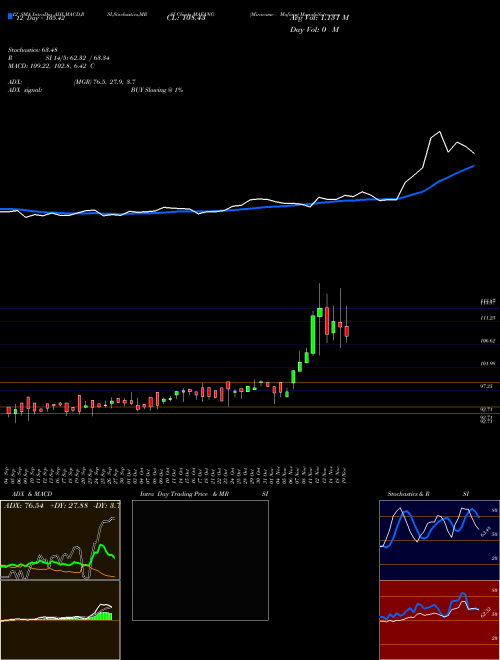Click the peak of the white price line
This screenshot has height=660, width=500.
[x=440, y=132]
